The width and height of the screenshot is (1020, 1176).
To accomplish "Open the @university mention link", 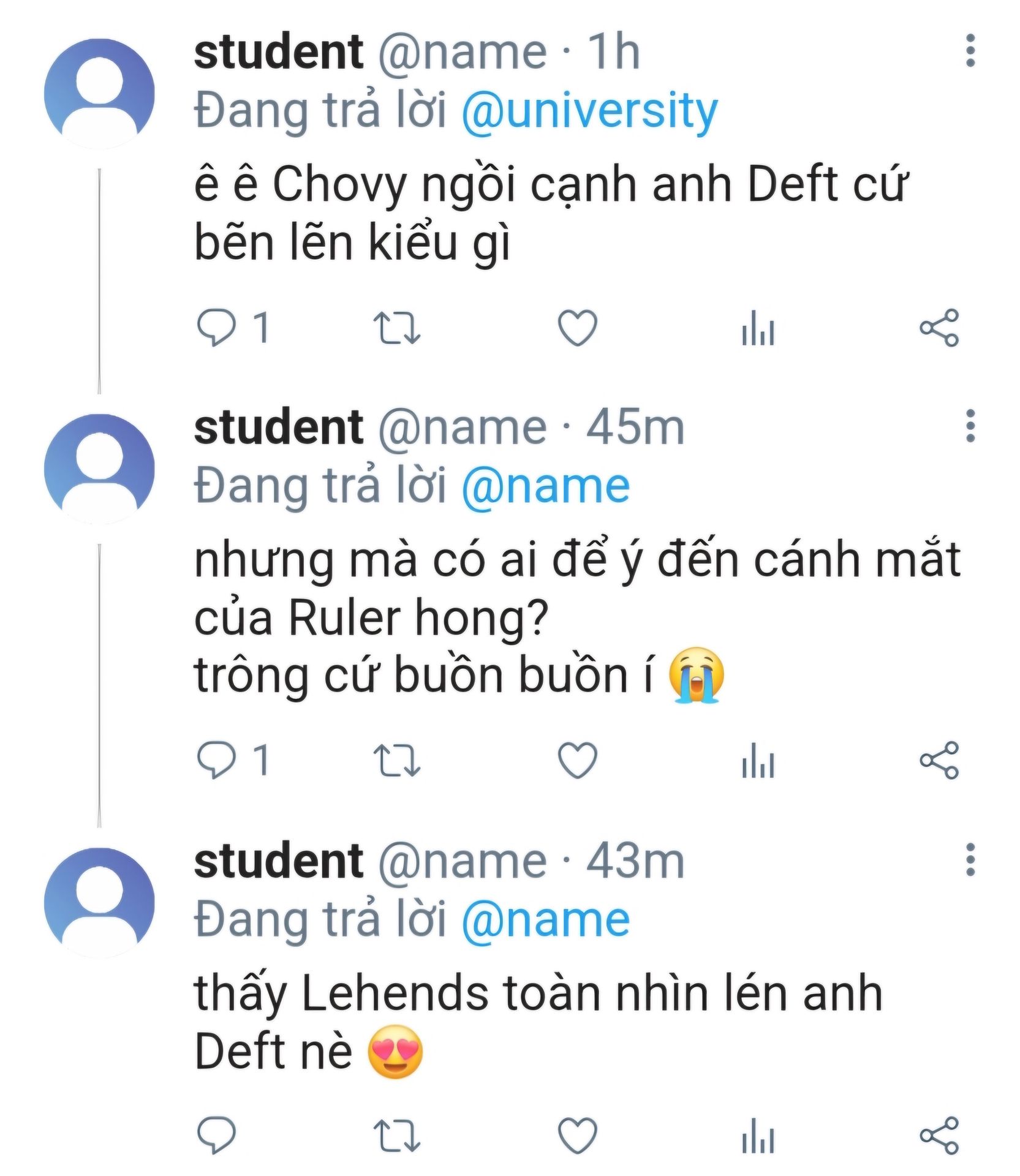I will 589,111.
